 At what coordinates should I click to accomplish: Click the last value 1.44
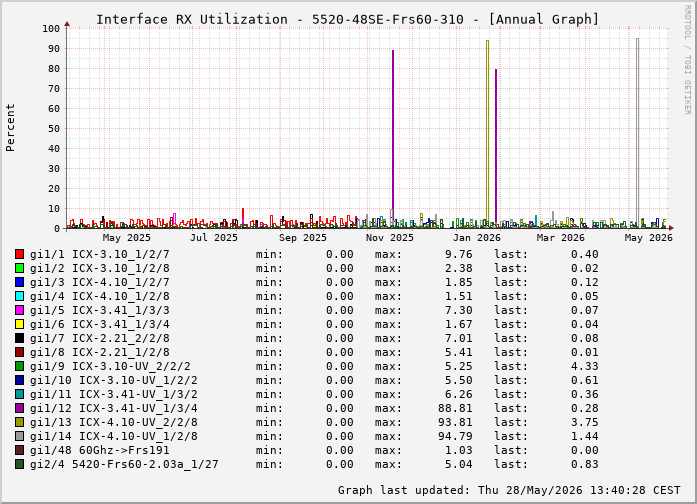[x=585, y=436]
